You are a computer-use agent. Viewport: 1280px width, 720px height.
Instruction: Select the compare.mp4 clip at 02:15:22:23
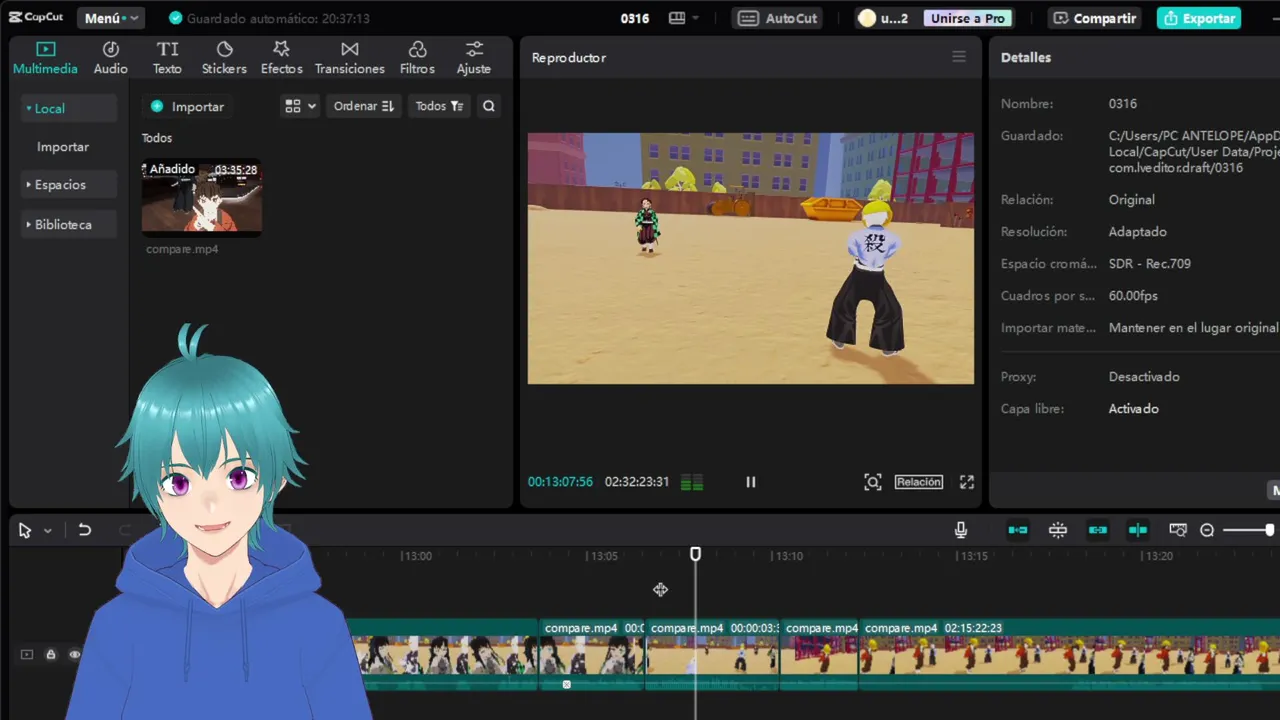point(1069,654)
